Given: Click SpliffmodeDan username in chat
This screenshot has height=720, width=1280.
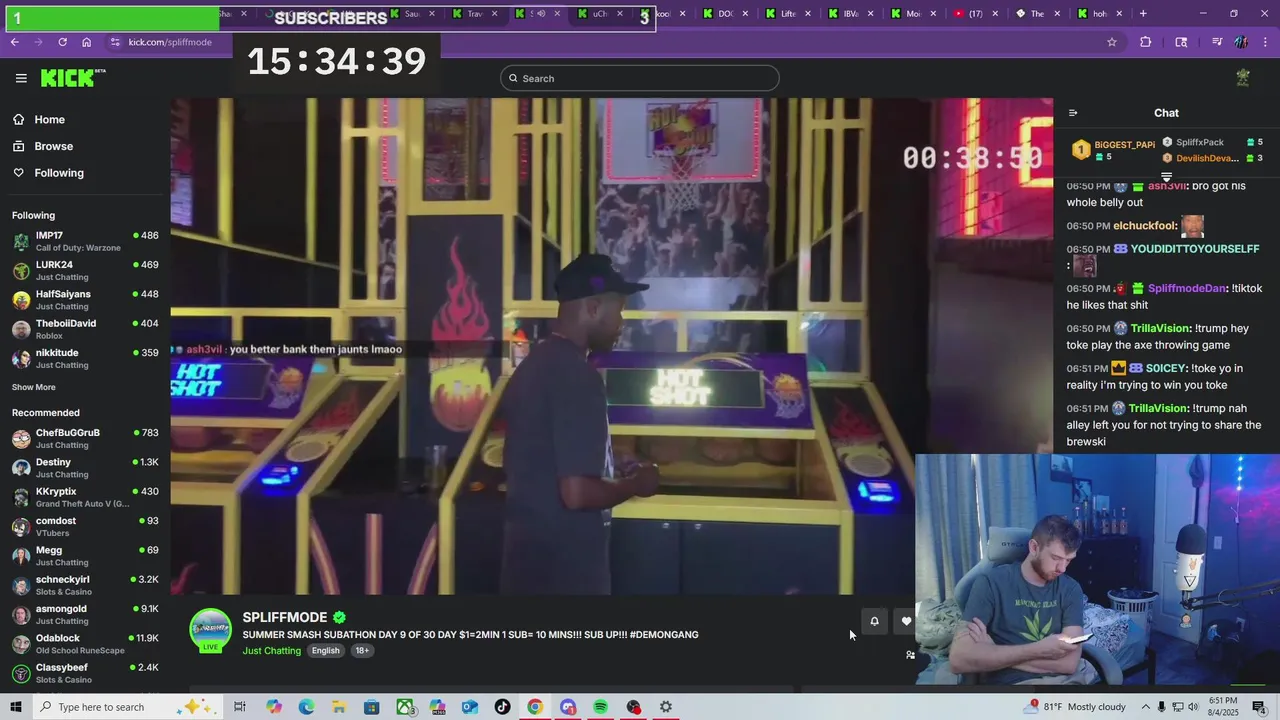Looking at the screenshot, I should (1187, 288).
